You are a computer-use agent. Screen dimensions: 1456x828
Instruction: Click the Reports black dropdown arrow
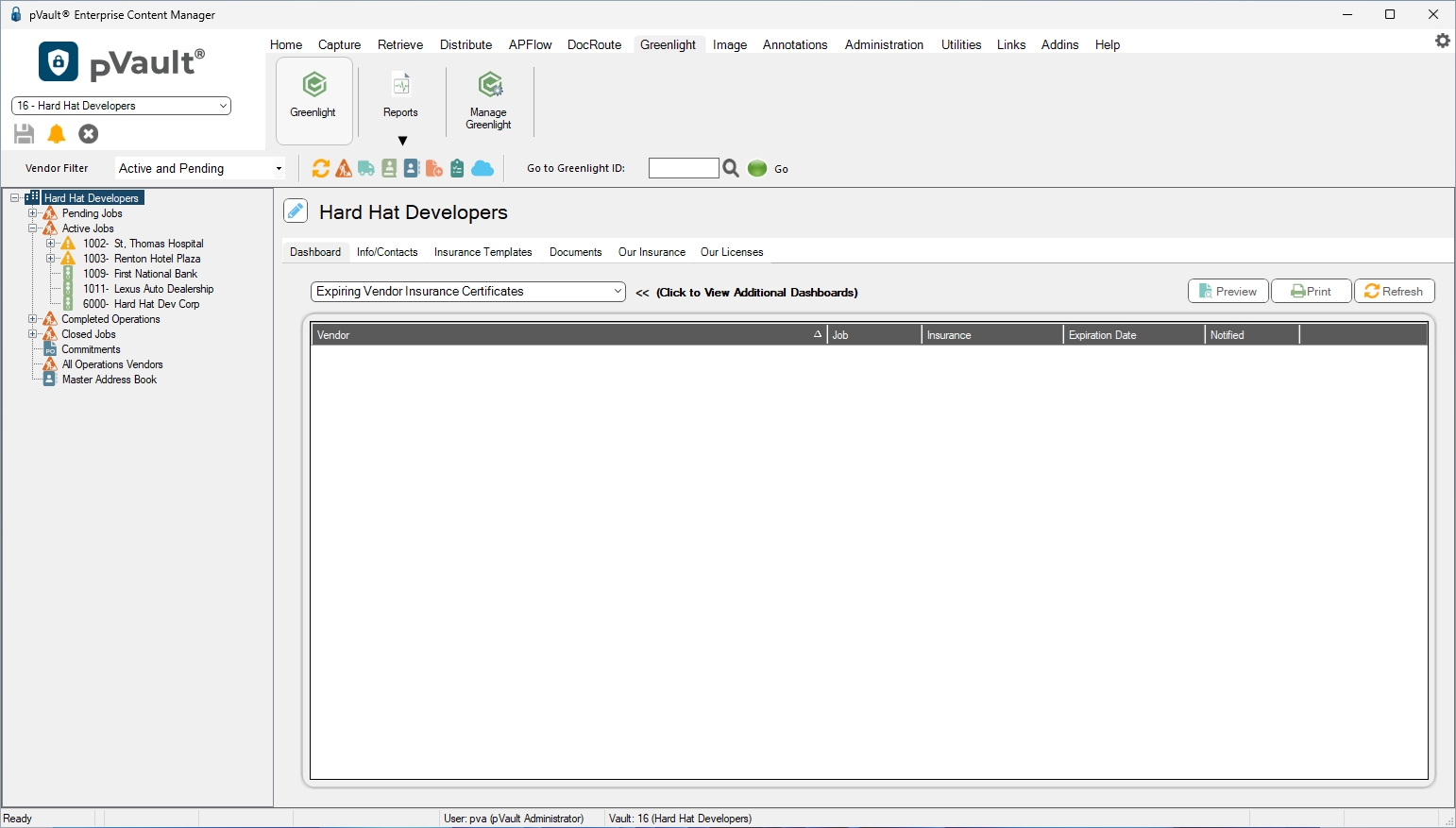pyautogui.click(x=402, y=141)
